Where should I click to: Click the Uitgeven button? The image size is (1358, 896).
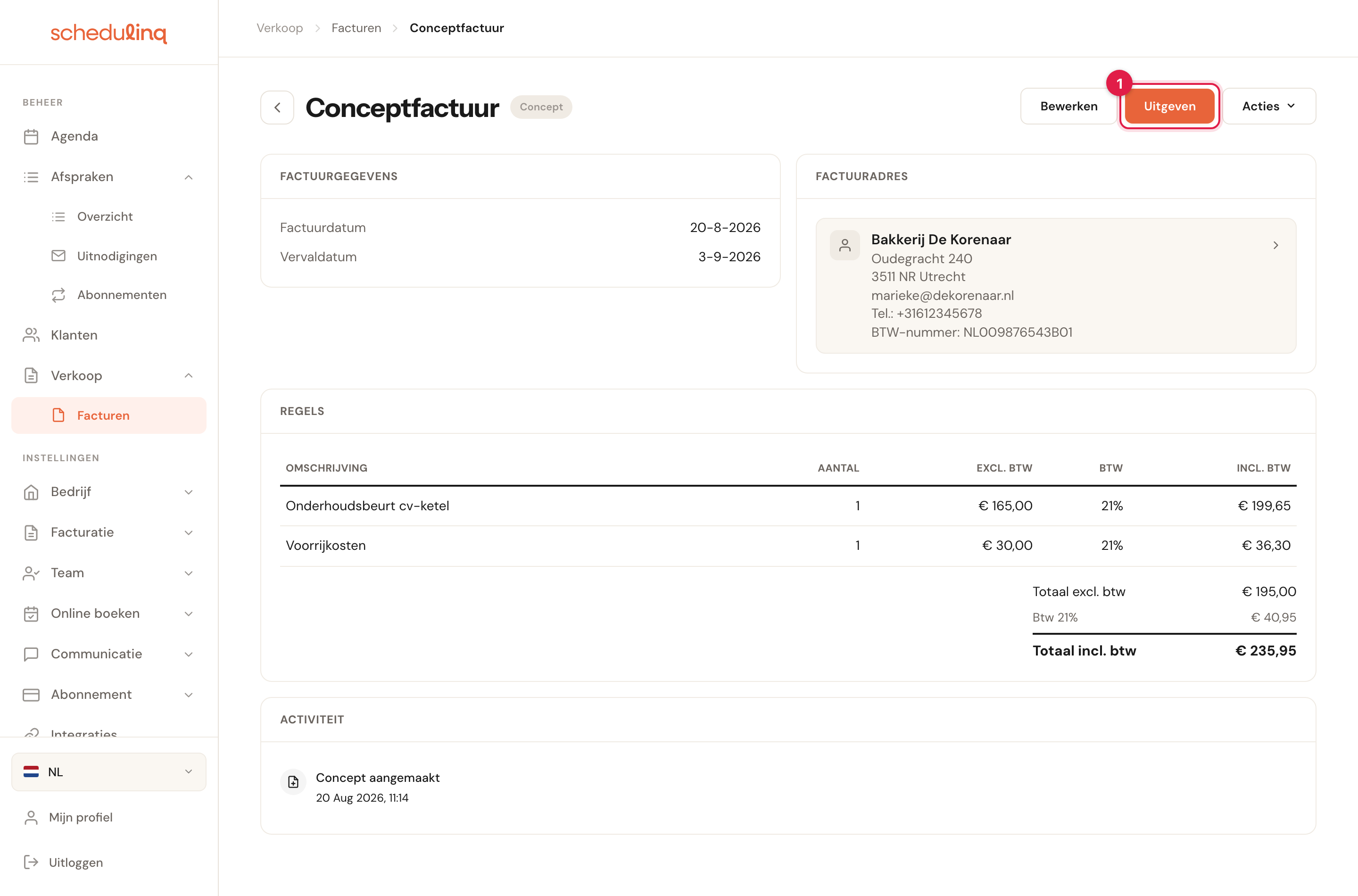(x=1169, y=106)
